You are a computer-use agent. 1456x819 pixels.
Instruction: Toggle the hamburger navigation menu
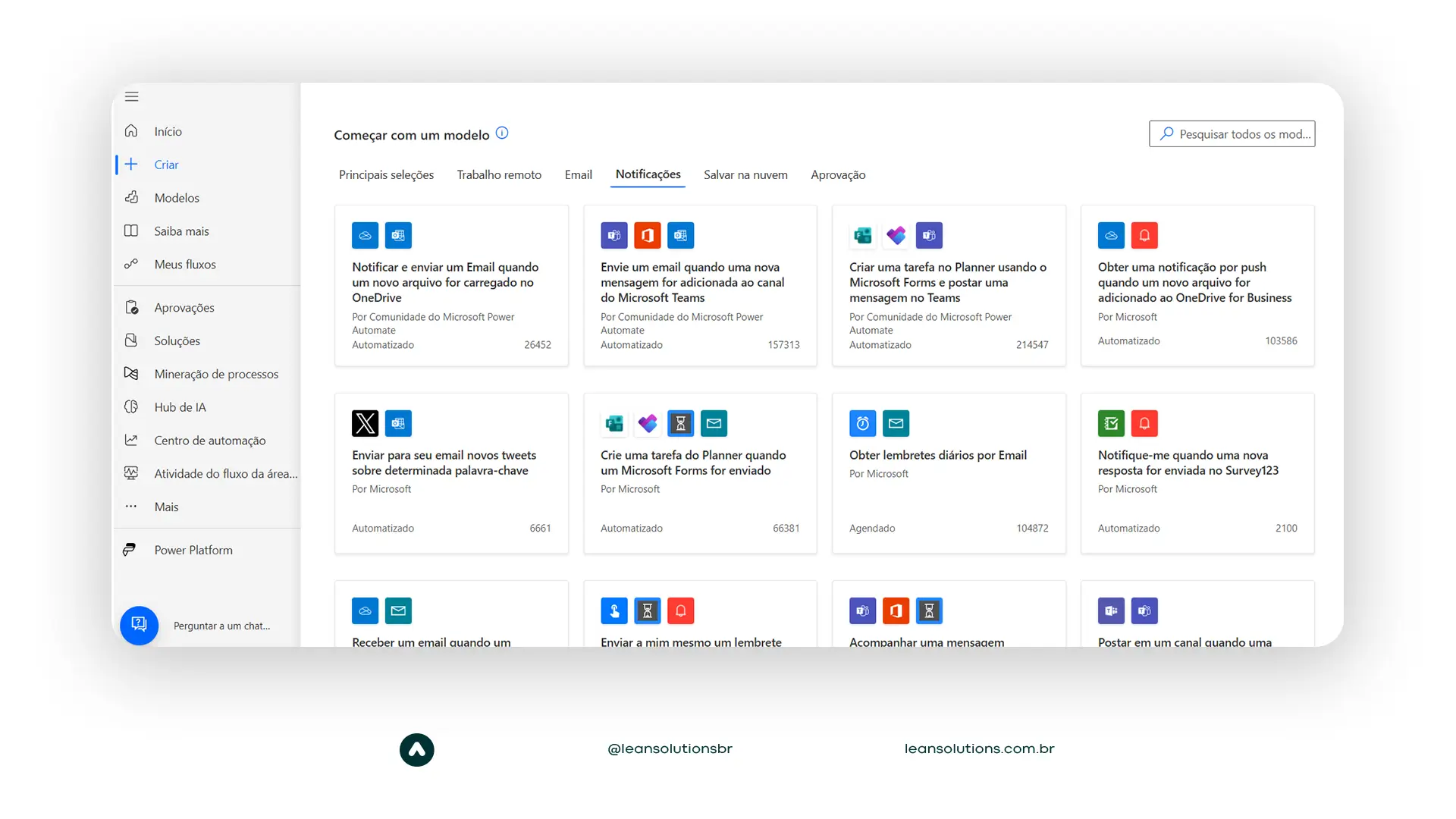(132, 96)
